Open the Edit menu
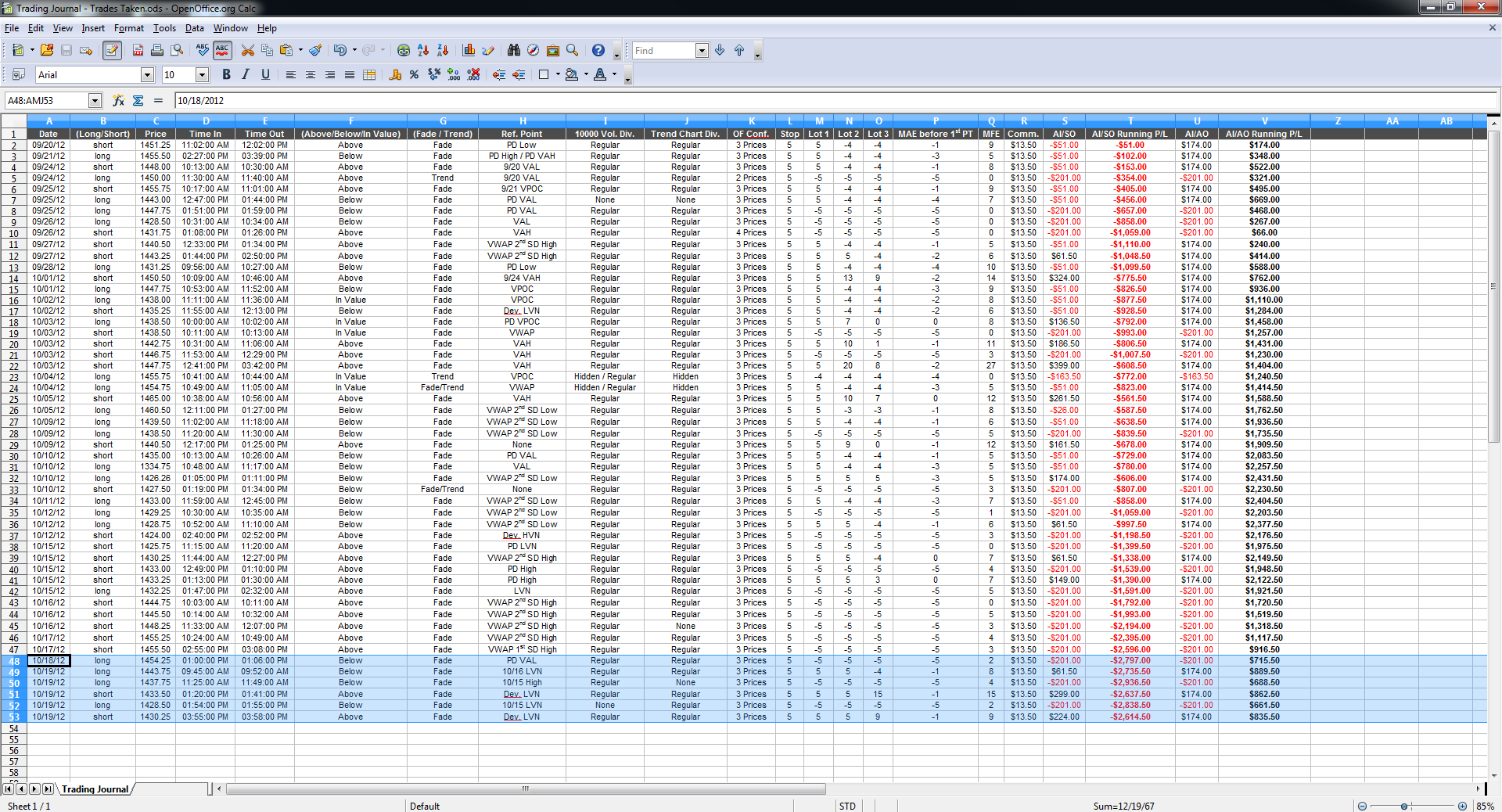 click(36, 28)
